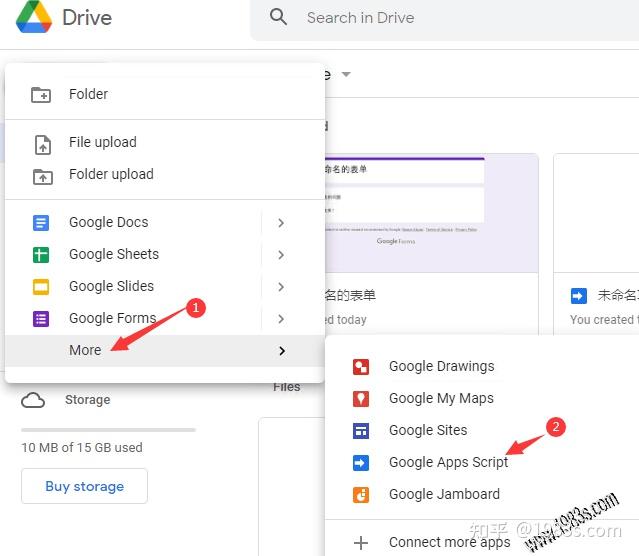639x556 pixels.
Task: Click the plus icon for Connect more apps
Action: click(x=361, y=543)
